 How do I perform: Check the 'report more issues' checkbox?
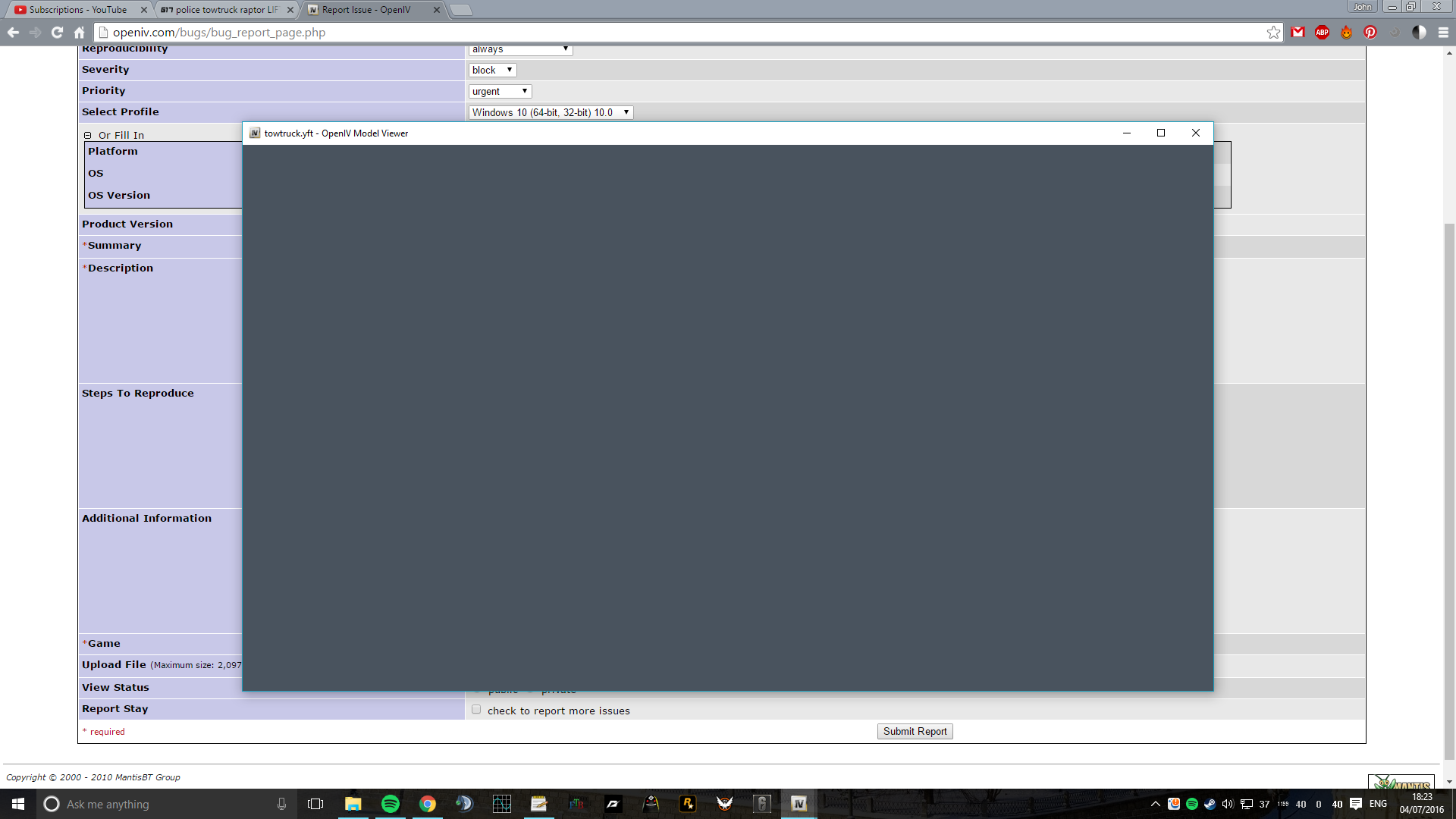point(476,710)
